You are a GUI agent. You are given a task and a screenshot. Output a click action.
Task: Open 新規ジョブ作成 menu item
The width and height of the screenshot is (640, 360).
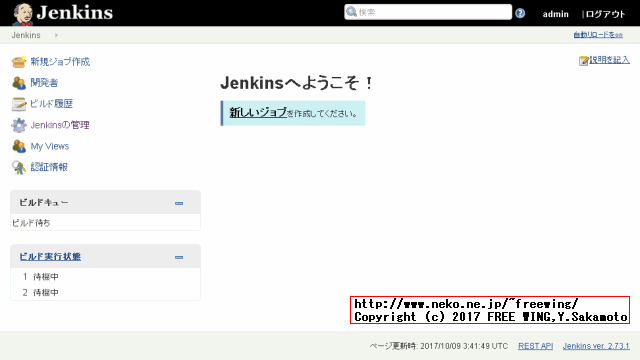click(60, 62)
